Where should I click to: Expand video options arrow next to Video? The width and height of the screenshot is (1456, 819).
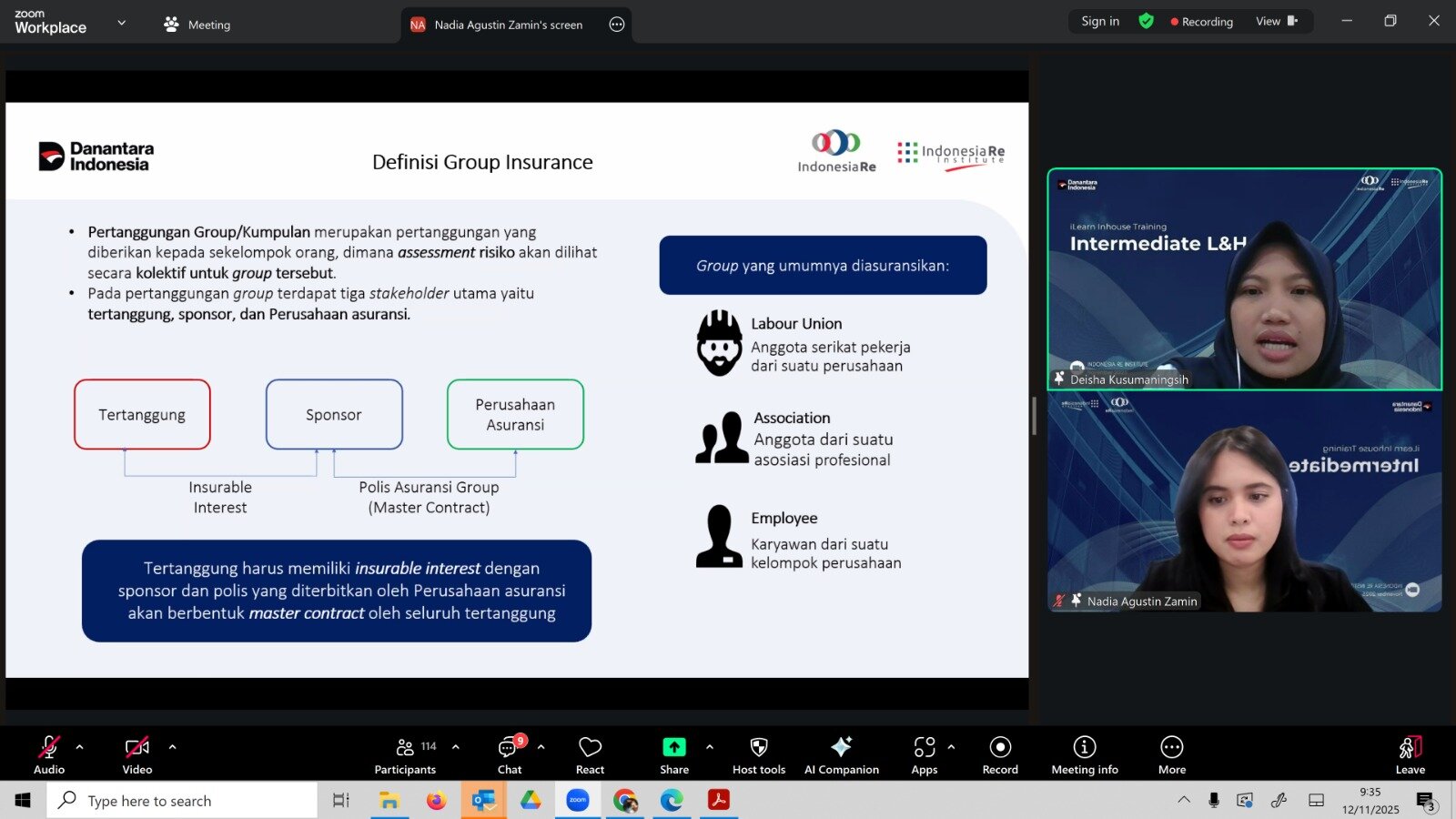[x=173, y=747]
